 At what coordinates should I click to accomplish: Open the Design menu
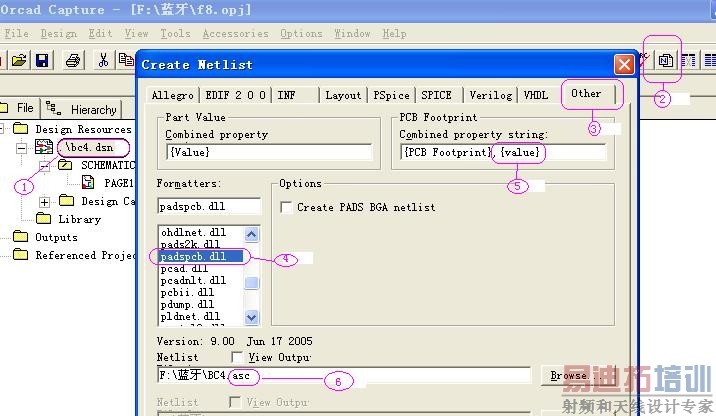58,33
